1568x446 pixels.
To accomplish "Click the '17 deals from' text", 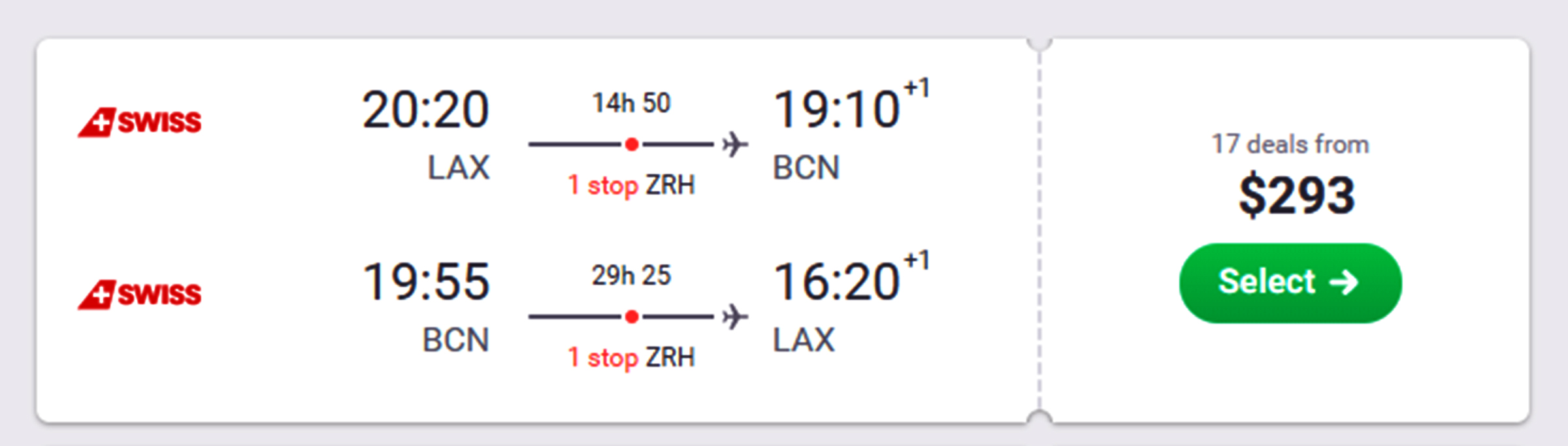I will [1290, 144].
